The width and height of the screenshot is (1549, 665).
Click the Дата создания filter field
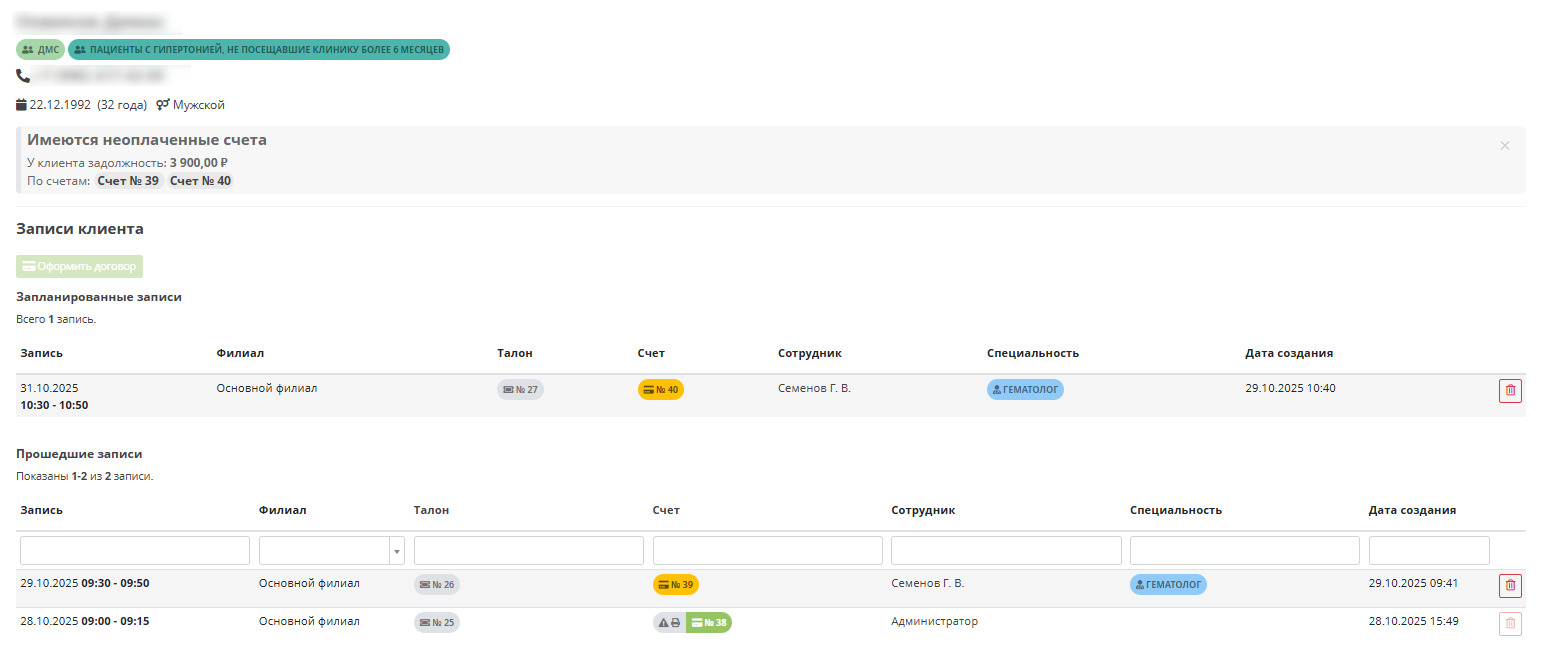1429,551
